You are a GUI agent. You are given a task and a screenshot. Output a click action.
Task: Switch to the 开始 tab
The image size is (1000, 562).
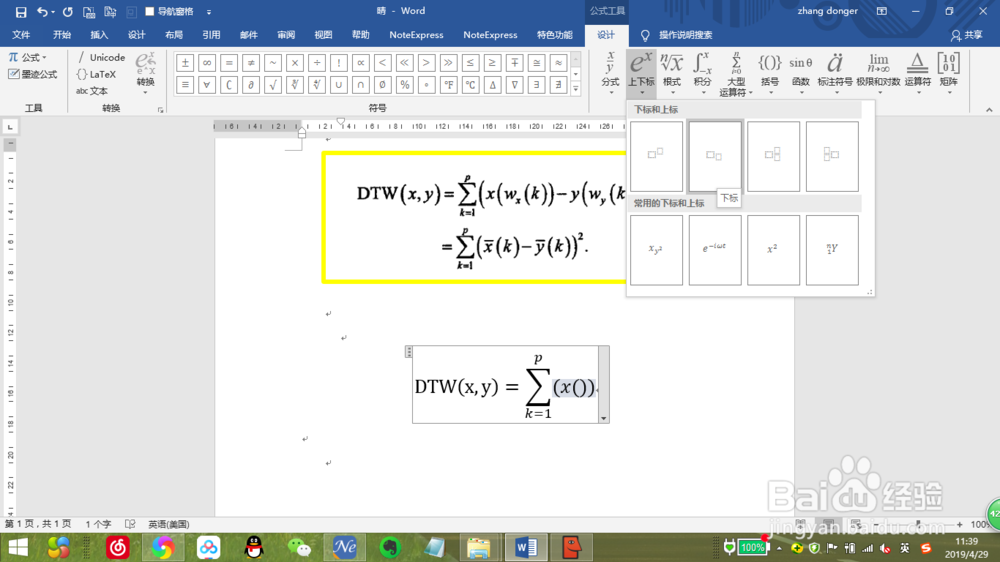tap(62, 35)
